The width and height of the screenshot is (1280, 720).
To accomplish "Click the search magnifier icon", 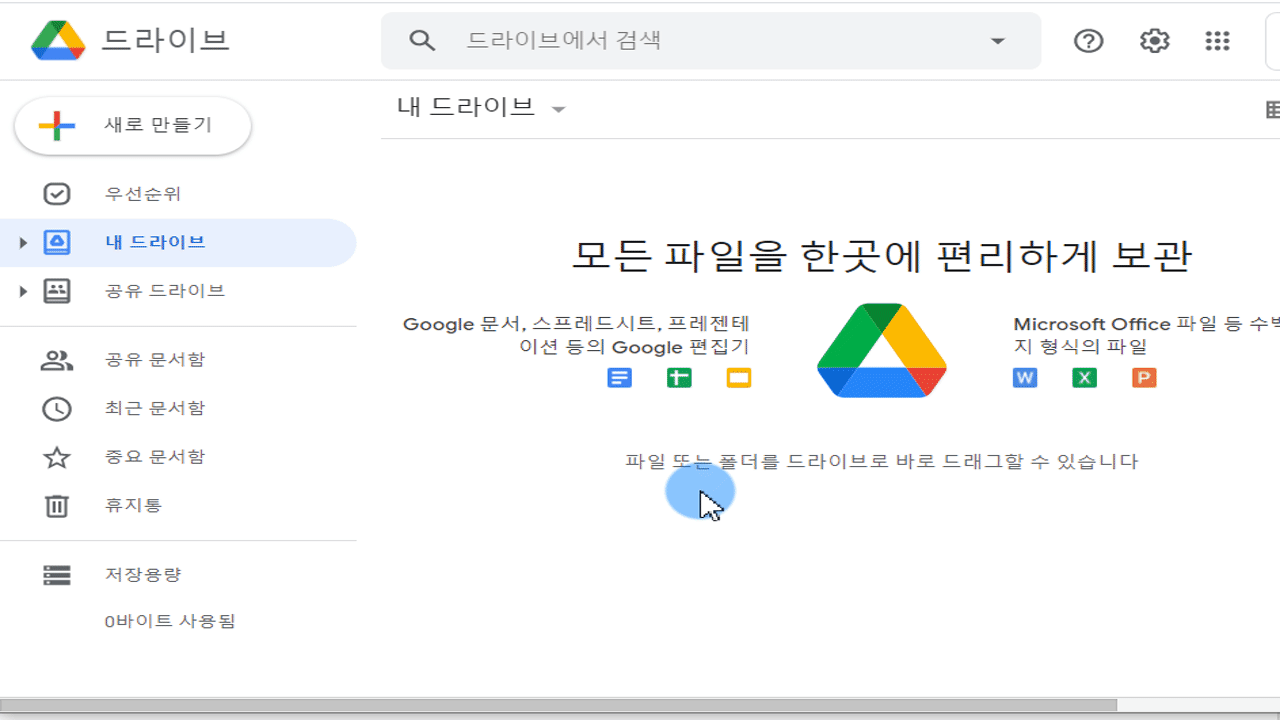I will tap(423, 41).
